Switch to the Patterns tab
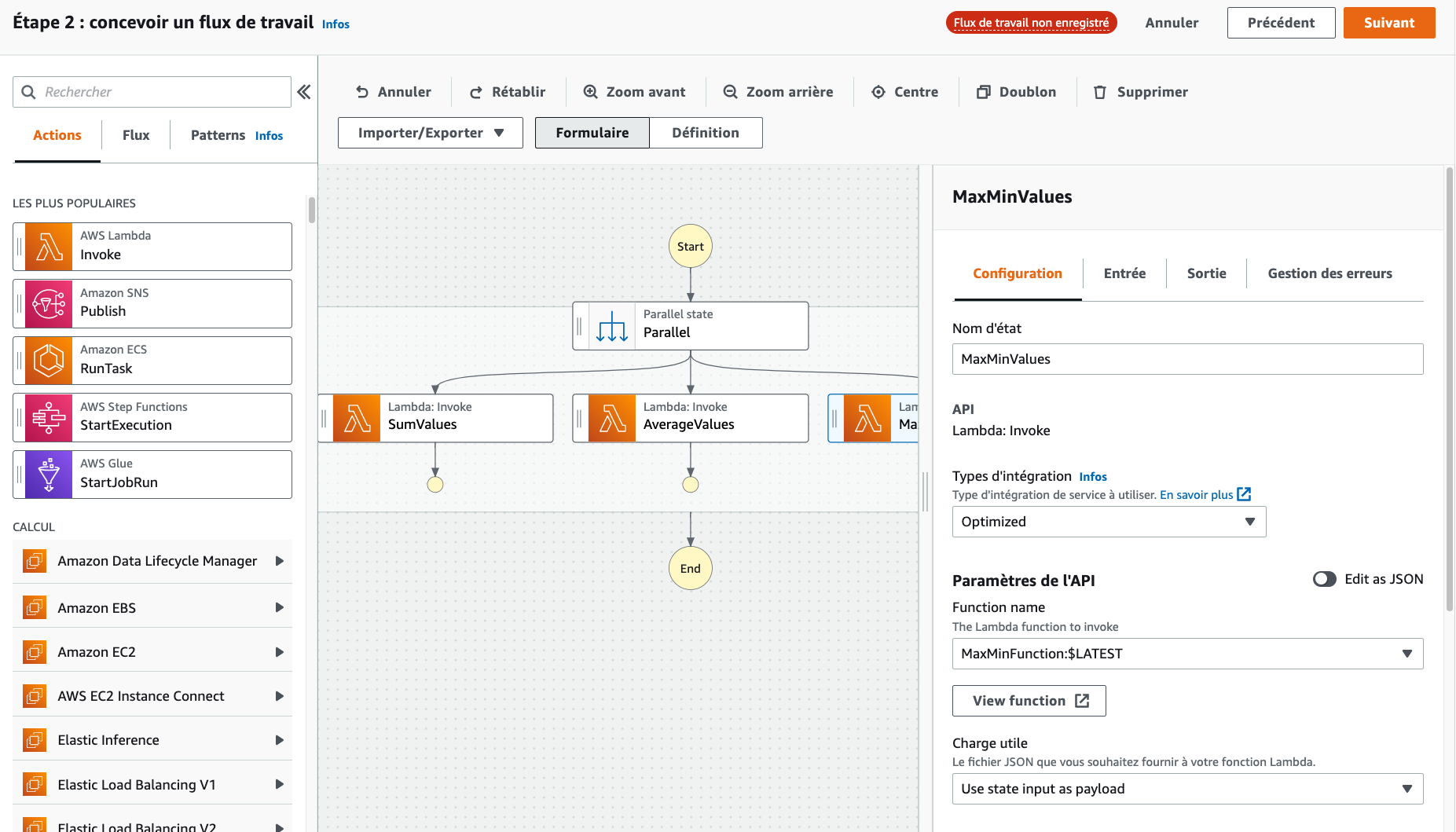Screen dimensions: 1456x832 coord(218,135)
